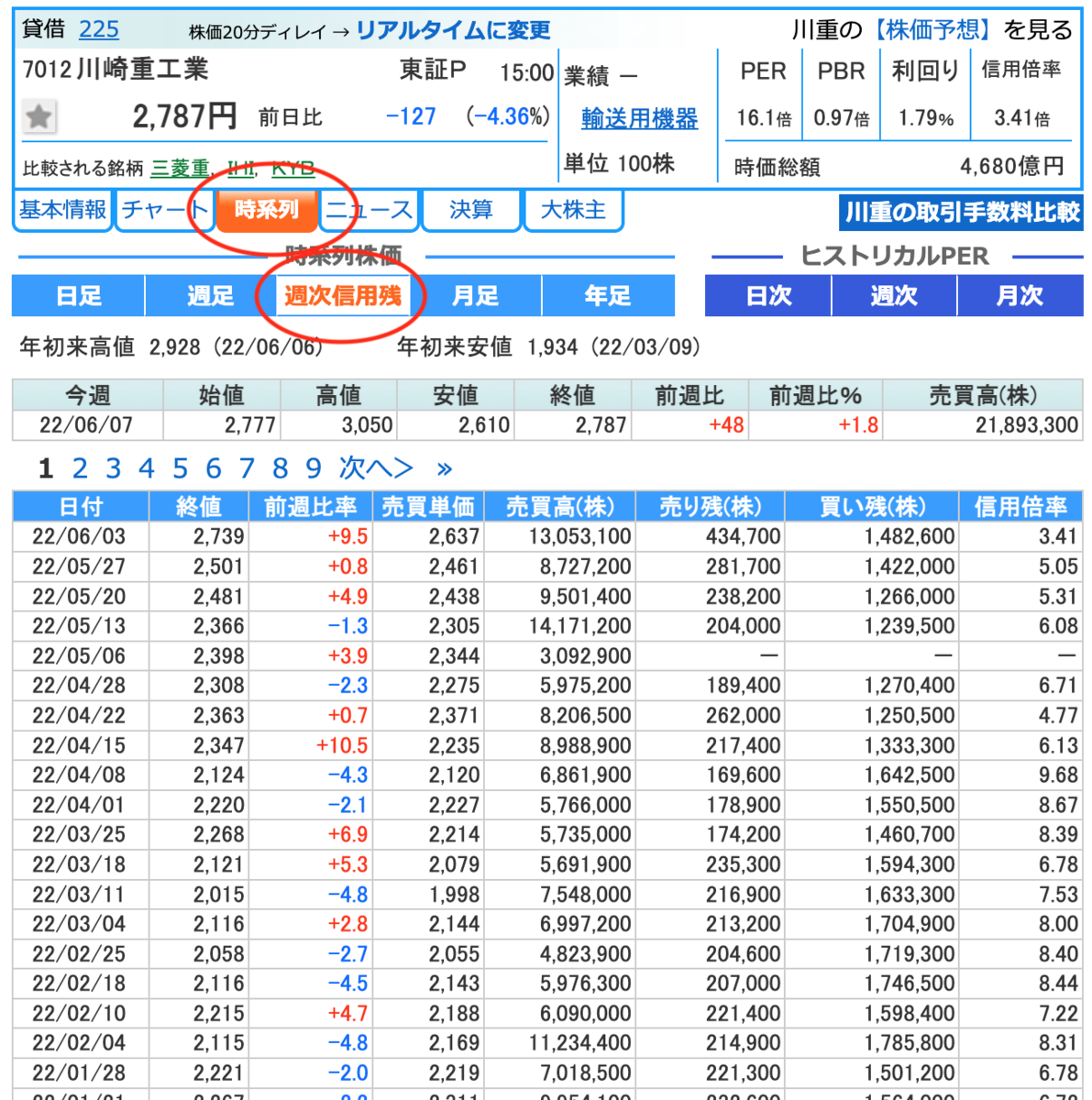The width and height of the screenshot is (1092, 1100).
Task: Open 川重の株価予想 link
Action: [932, 30]
